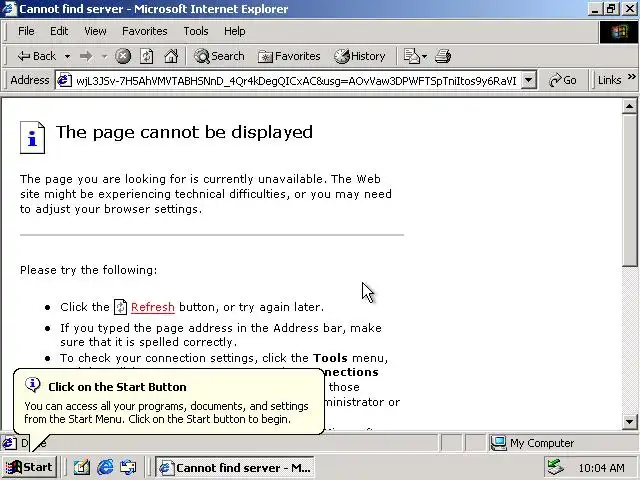Open the Back history dropdown arrow

[x=67, y=56]
